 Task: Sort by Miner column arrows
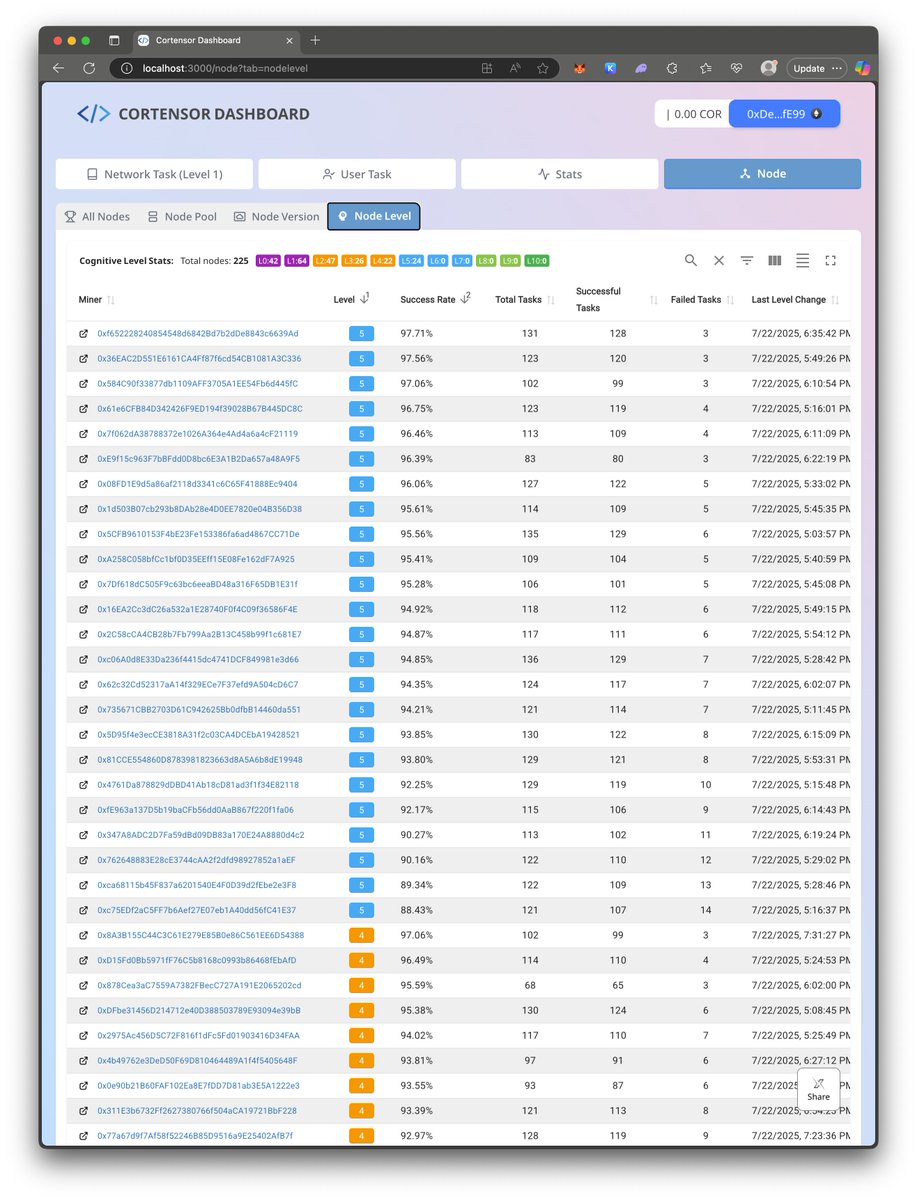click(x=111, y=300)
